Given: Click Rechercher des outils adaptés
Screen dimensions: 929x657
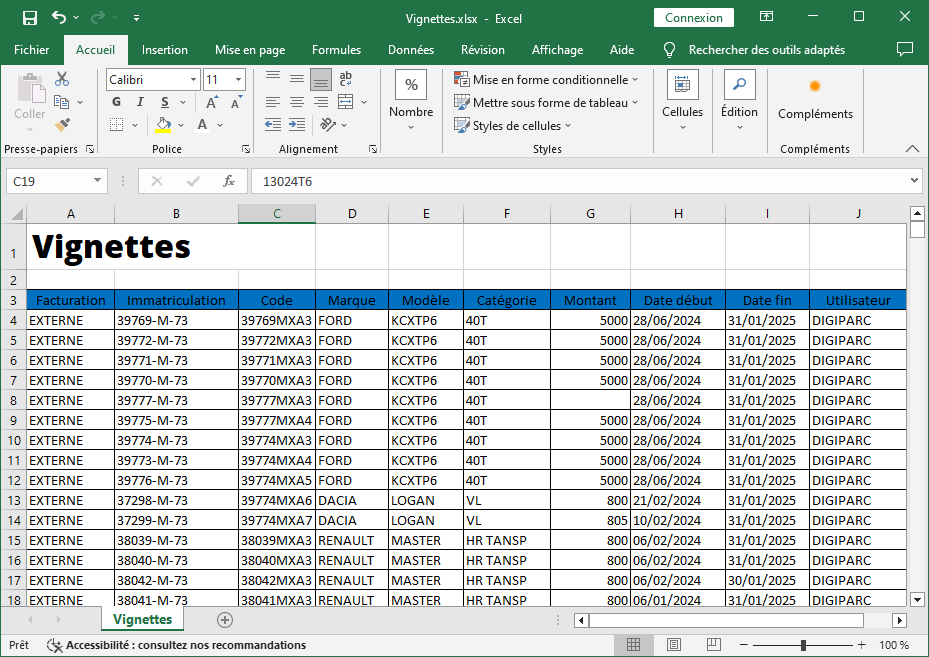Looking at the screenshot, I should [767, 50].
